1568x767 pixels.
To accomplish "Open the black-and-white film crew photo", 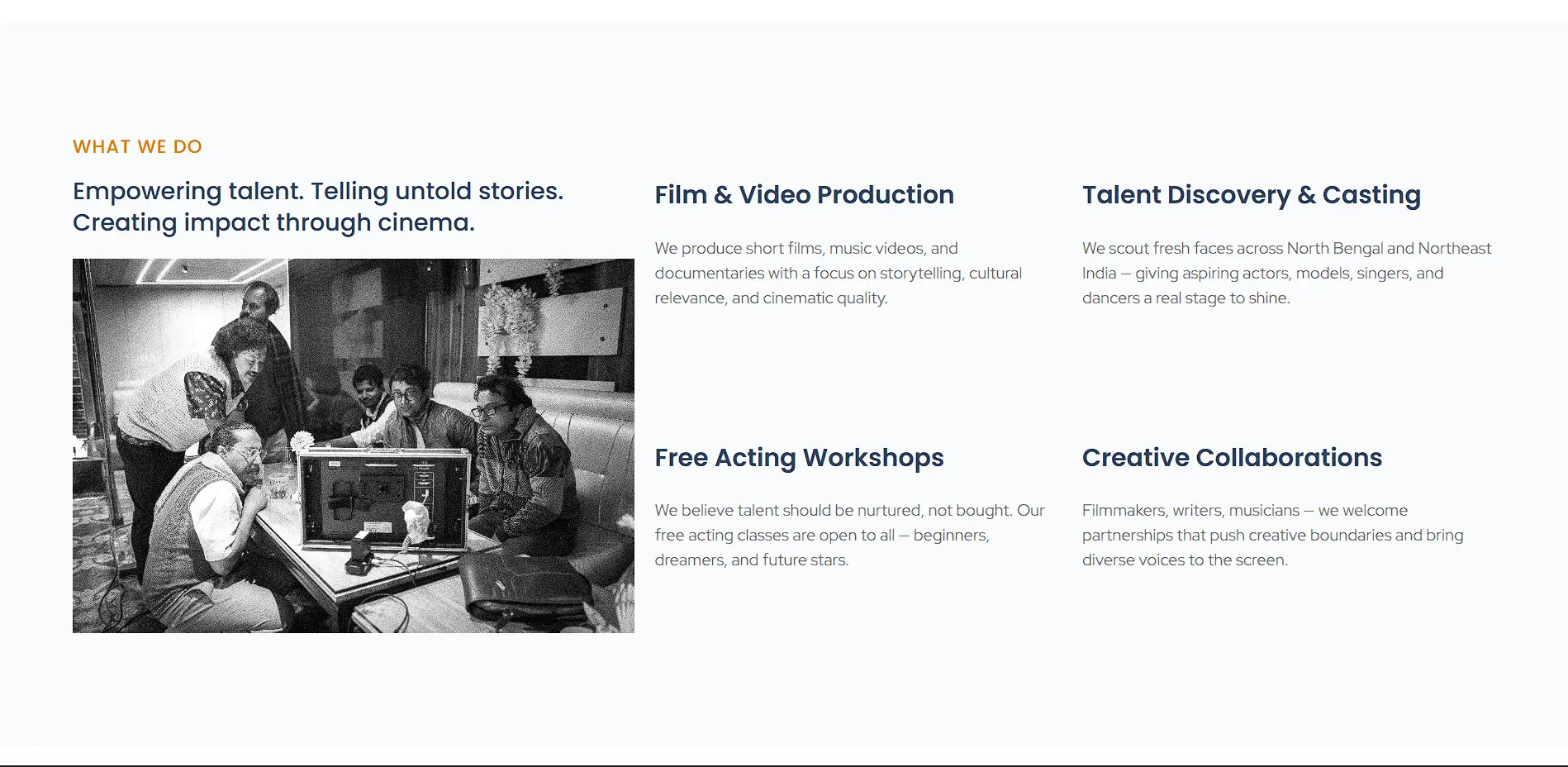I will tap(353, 445).
